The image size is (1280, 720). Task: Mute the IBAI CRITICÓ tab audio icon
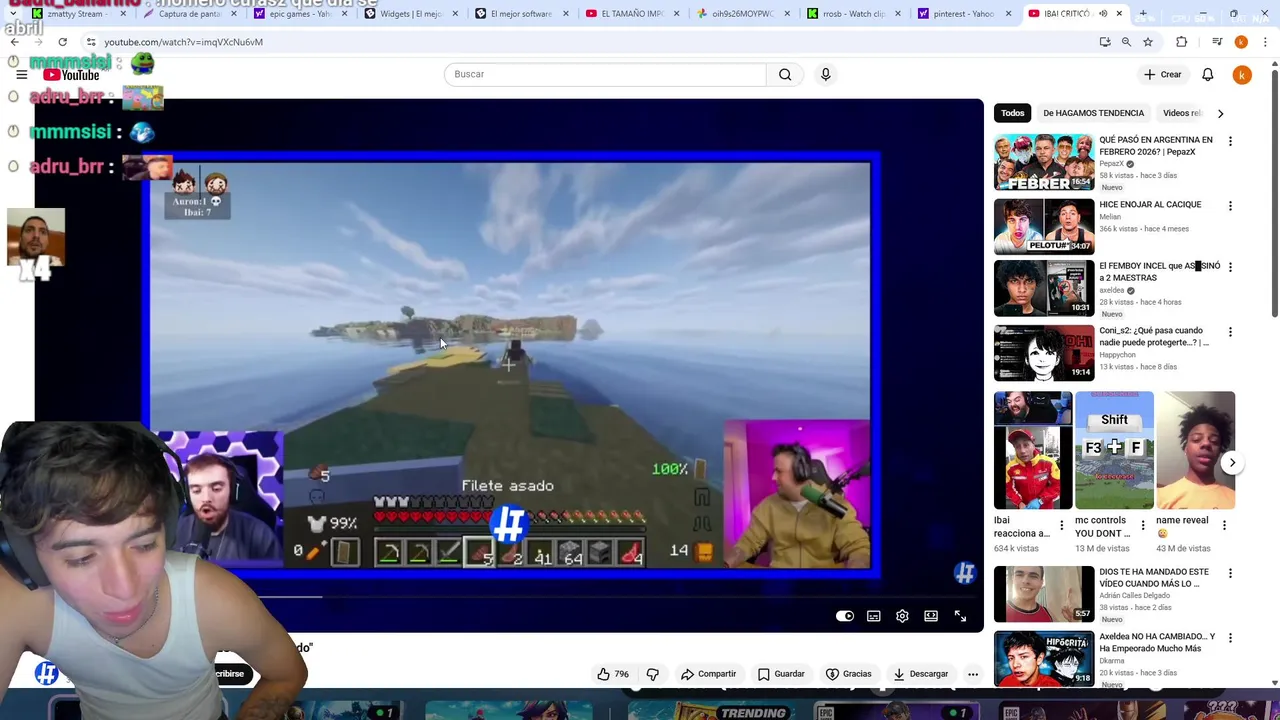(x=1103, y=14)
